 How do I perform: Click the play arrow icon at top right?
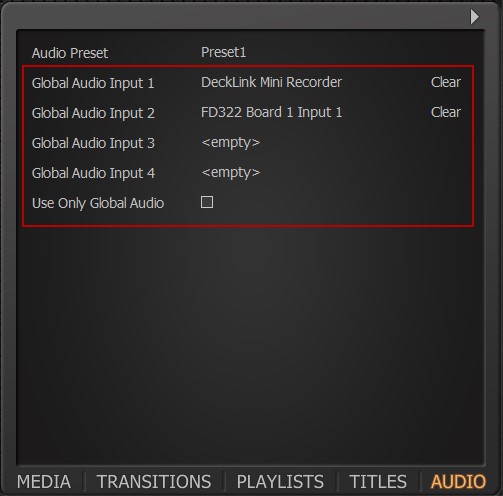(475, 17)
